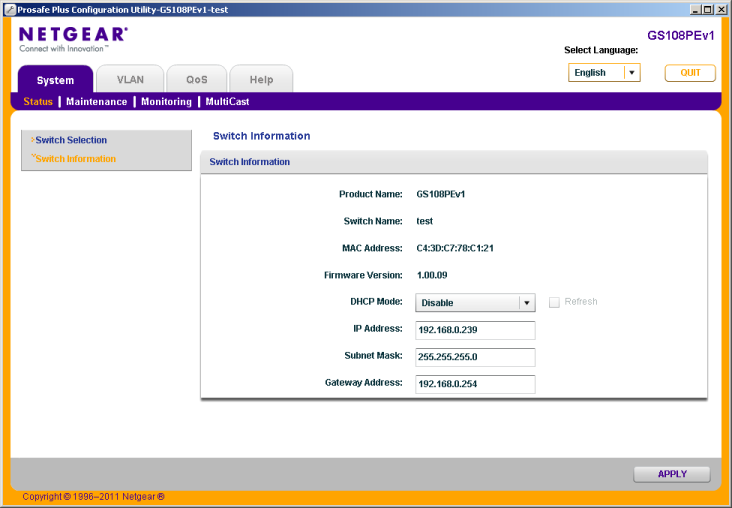Click the APPLY button
The height and width of the screenshot is (508, 732).
[x=672, y=474]
